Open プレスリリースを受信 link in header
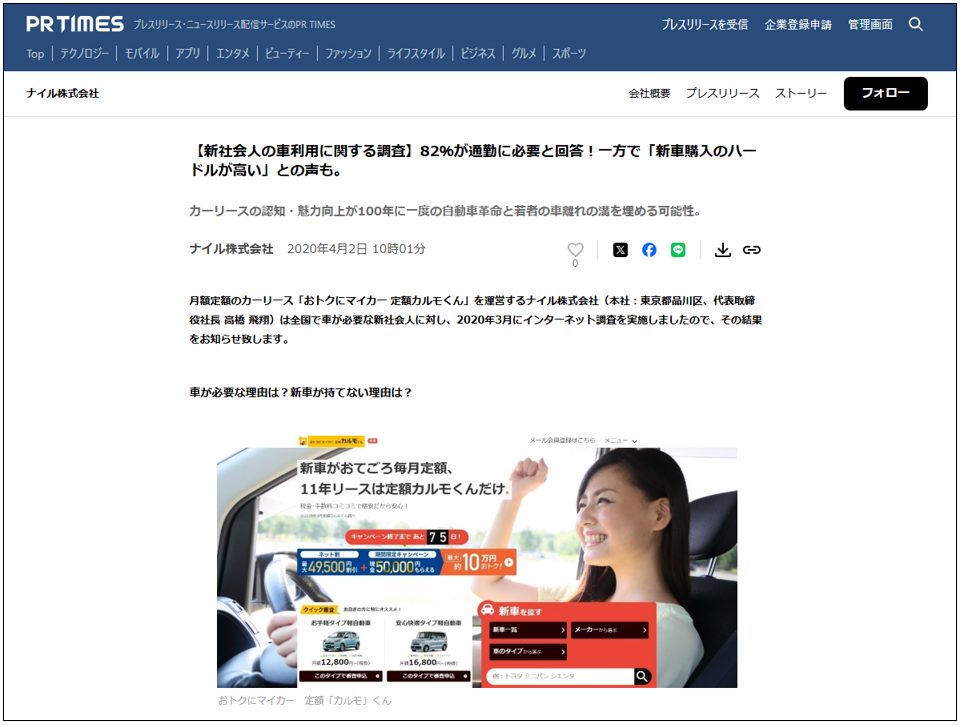Viewport: 961px width, 725px height. pyautogui.click(x=704, y=25)
